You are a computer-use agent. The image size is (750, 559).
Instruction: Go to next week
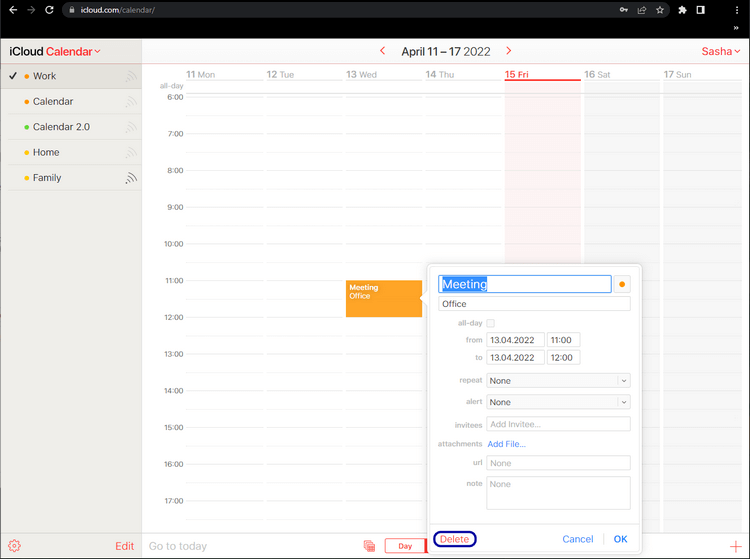pos(508,51)
